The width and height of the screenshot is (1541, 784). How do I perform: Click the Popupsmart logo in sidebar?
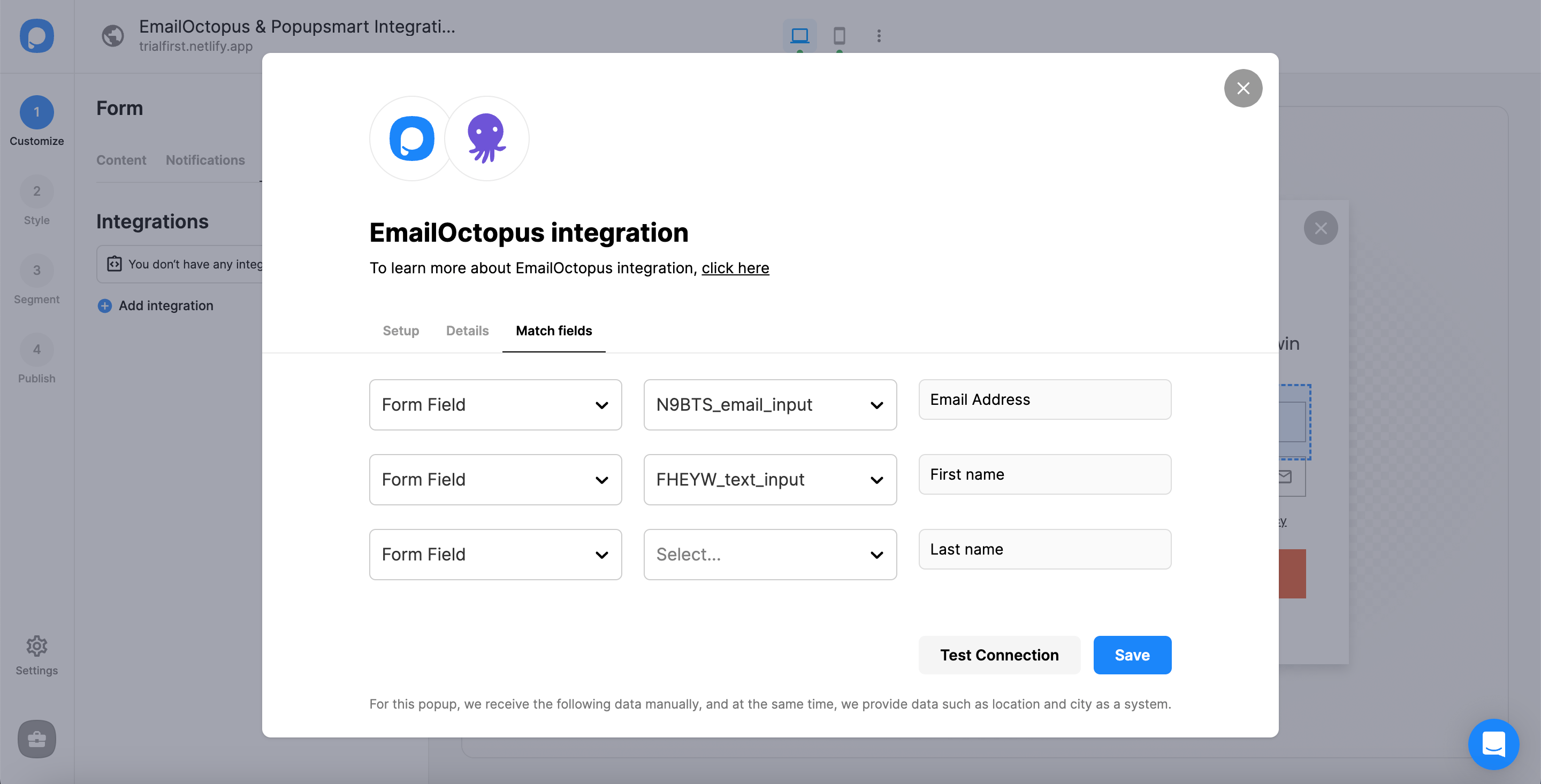(36, 36)
